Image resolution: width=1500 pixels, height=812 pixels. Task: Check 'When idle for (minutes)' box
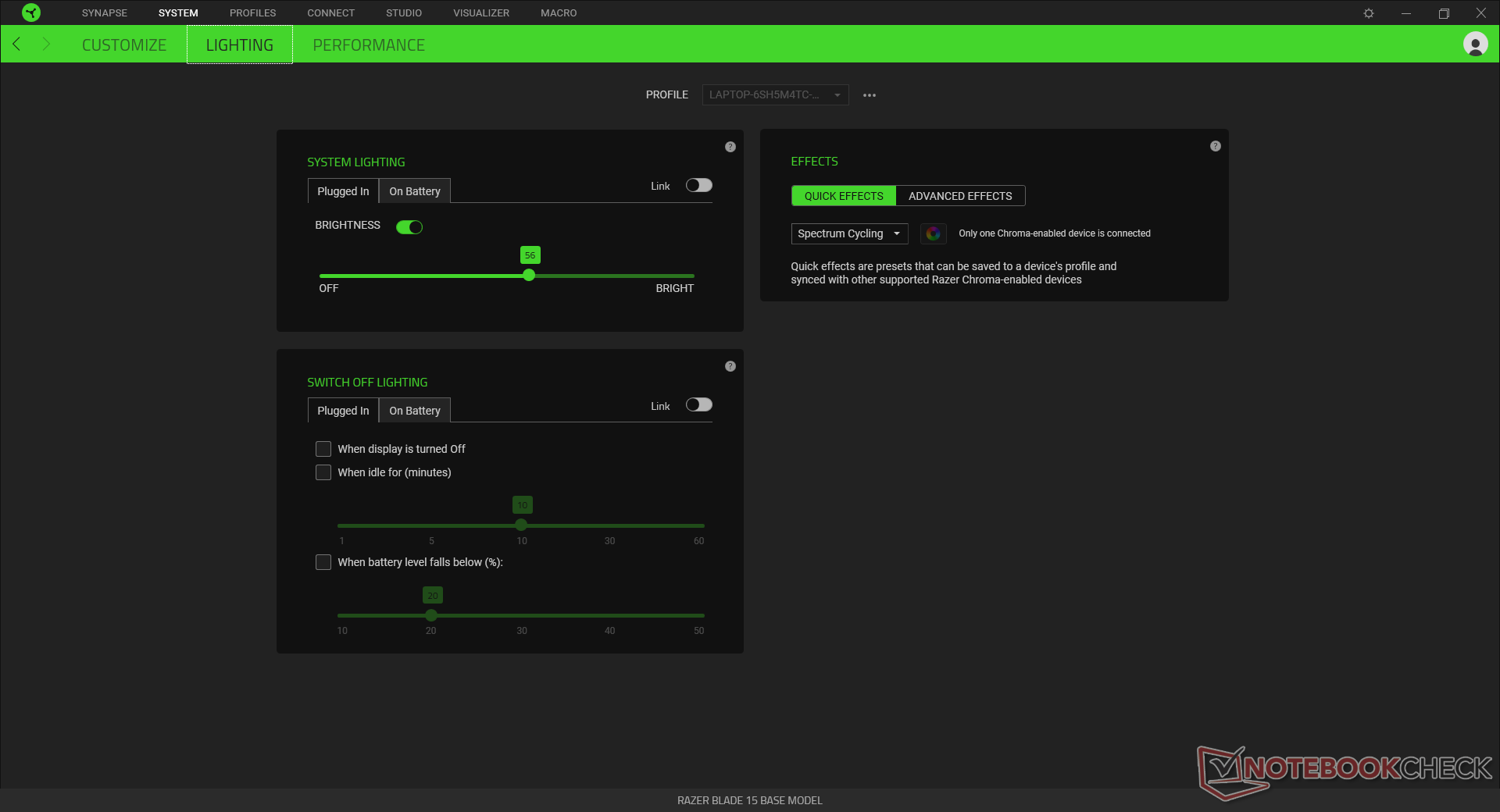pyautogui.click(x=323, y=472)
